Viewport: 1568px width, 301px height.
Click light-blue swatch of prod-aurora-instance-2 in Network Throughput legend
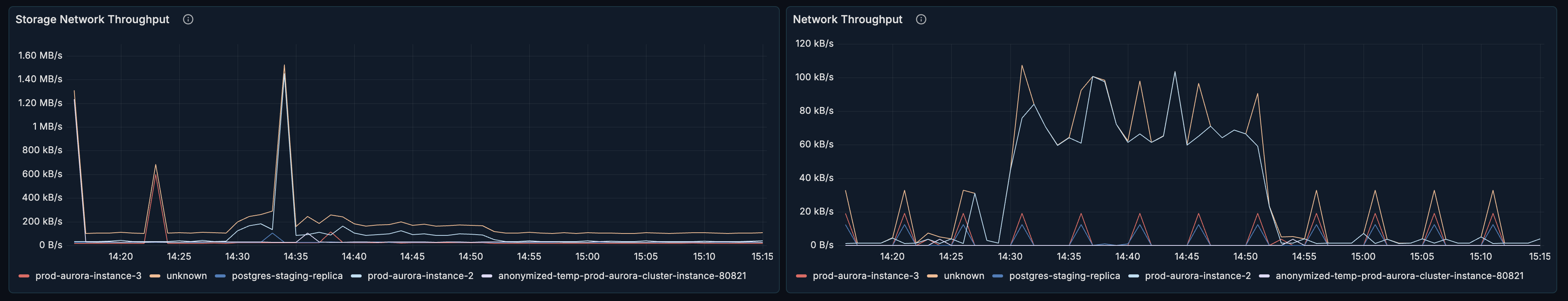coord(1133,276)
